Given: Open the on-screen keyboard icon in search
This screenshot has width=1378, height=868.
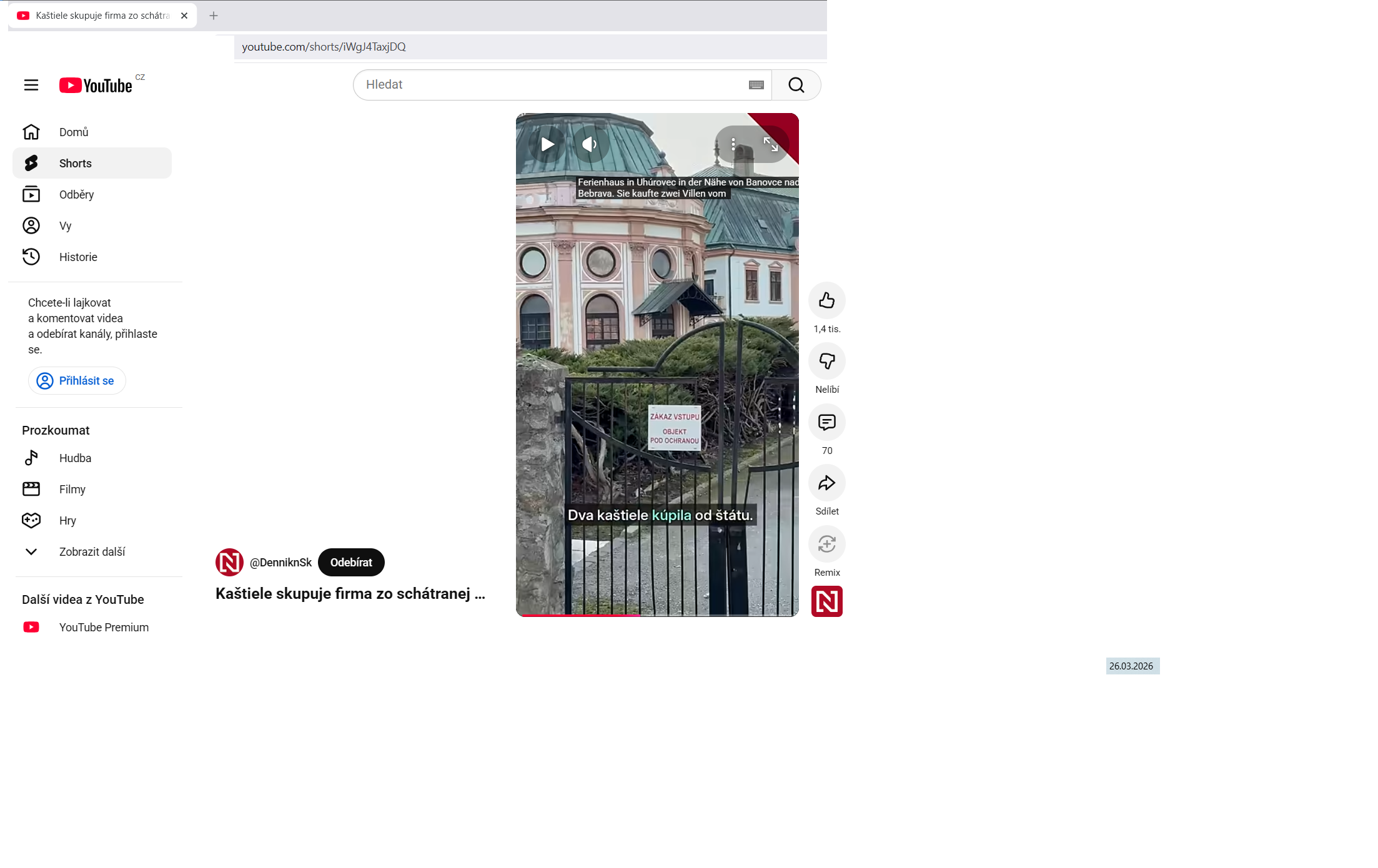Looking at the screenshot, I should (756, 85).
